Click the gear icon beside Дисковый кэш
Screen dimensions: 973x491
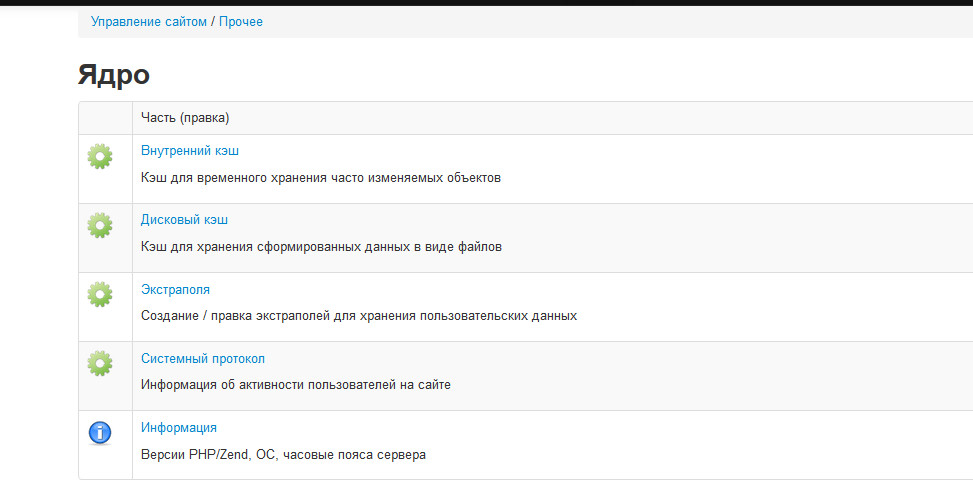(x=100, y=225)
